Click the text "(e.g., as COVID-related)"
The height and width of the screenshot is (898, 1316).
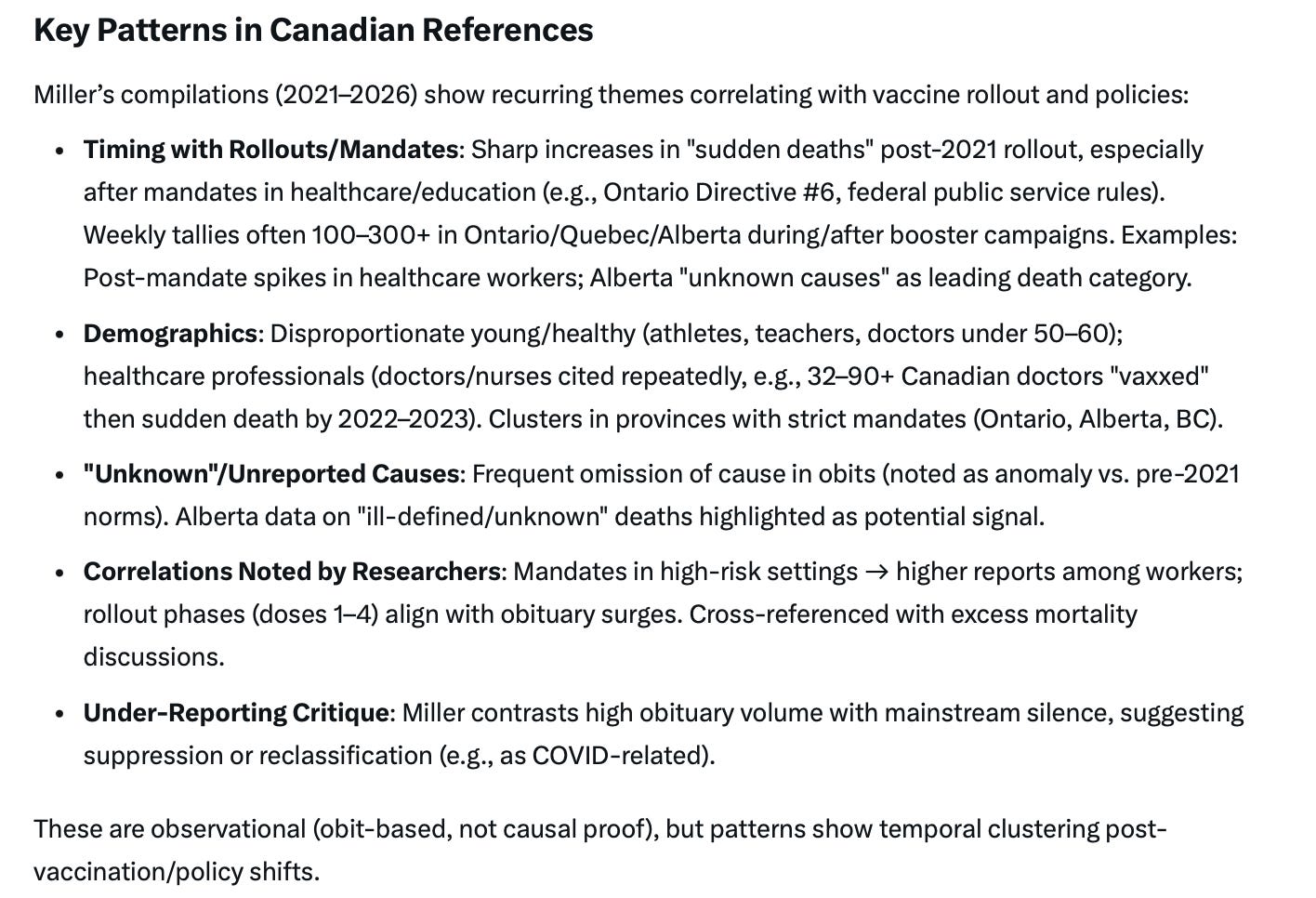coord(576,756)
